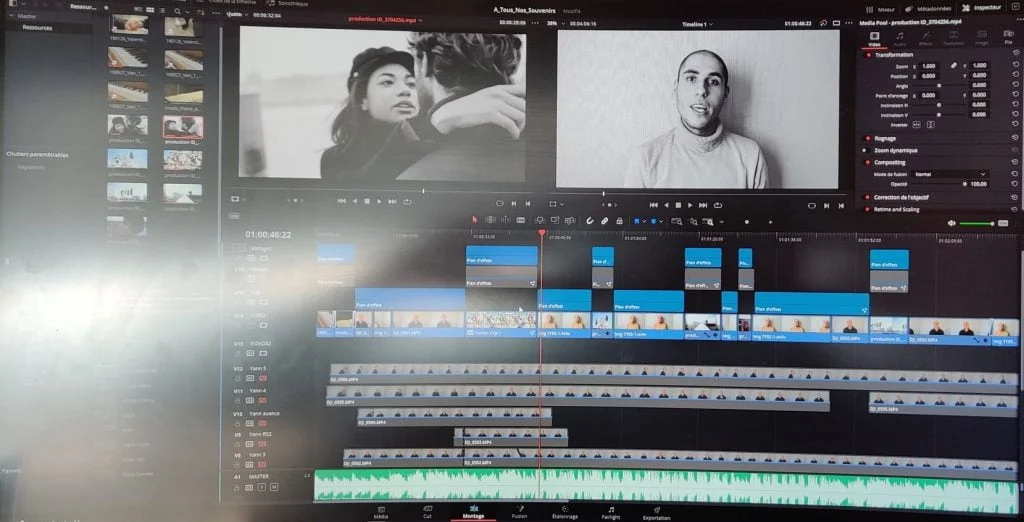This screenshot has height=522, width=1024.
Task: Click the blue Flag icon in timeline toolbar
Action: pos(636,221)
